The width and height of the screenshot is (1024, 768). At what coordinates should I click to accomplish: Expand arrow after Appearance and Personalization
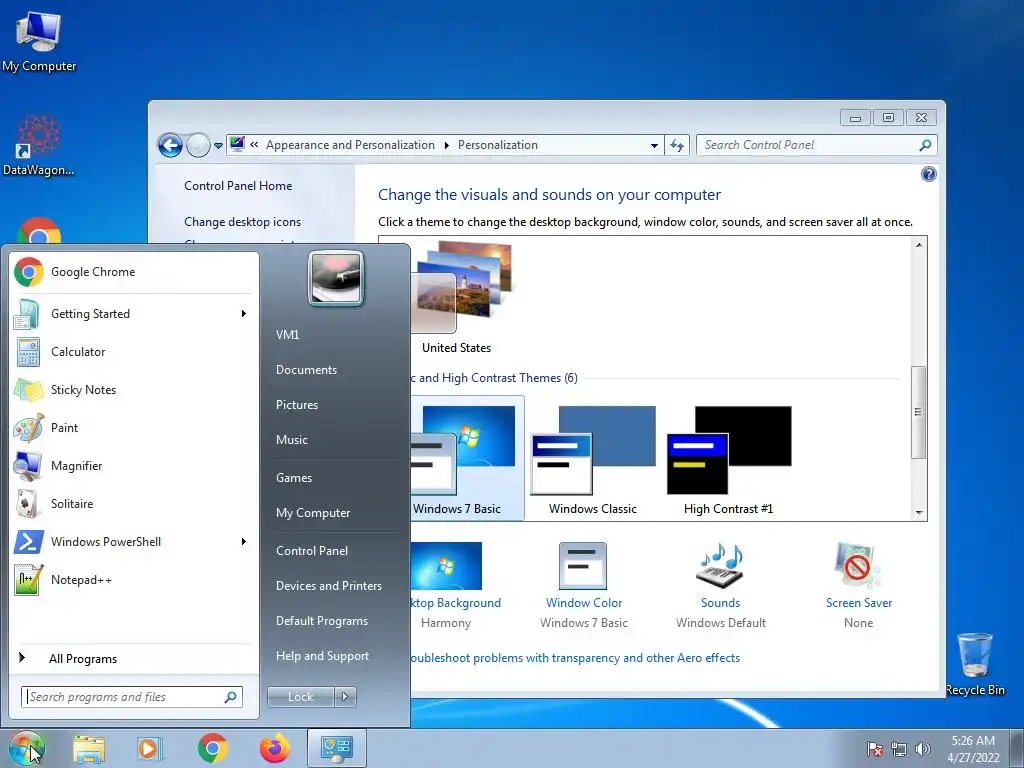tap(447, 145)
